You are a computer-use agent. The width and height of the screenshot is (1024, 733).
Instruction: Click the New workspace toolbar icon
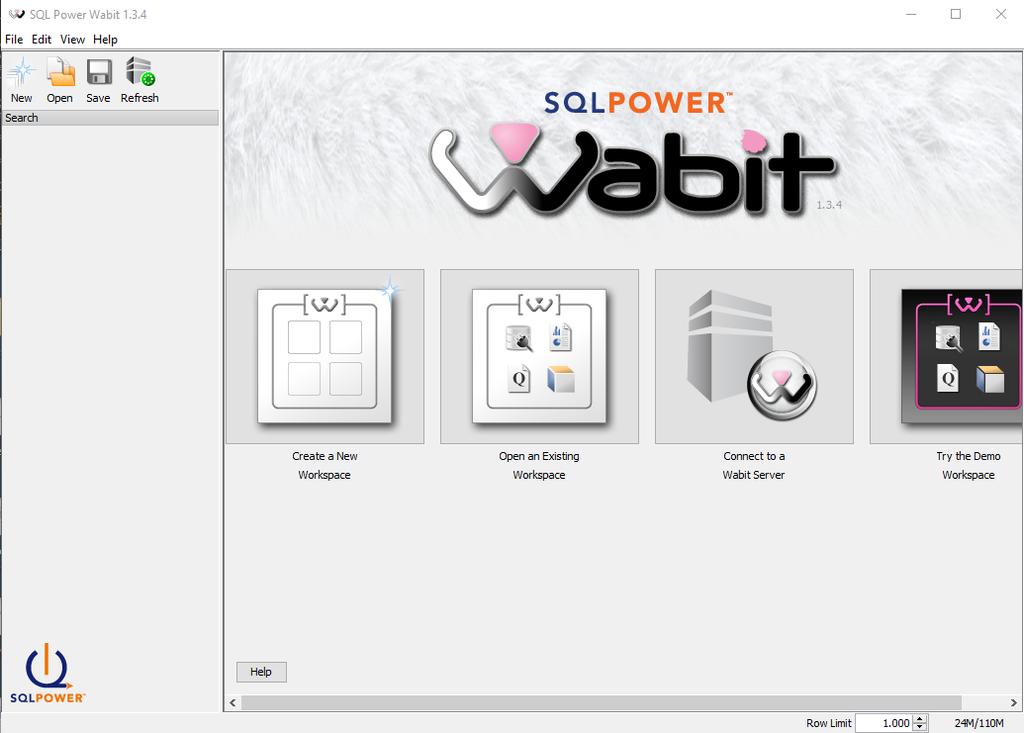click(21, 72)
